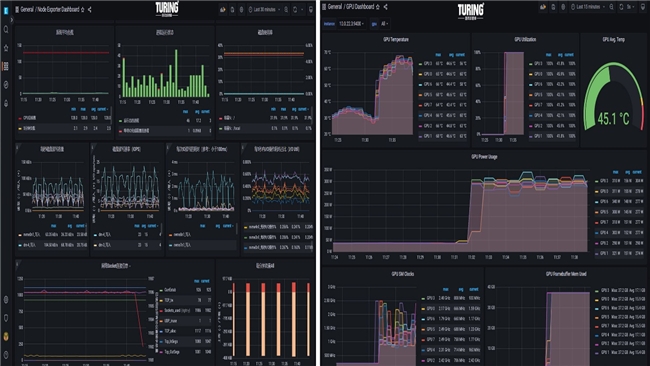650x366 pixels.
Task: Open Starred section in left sidebar
Action: (6, 48)
